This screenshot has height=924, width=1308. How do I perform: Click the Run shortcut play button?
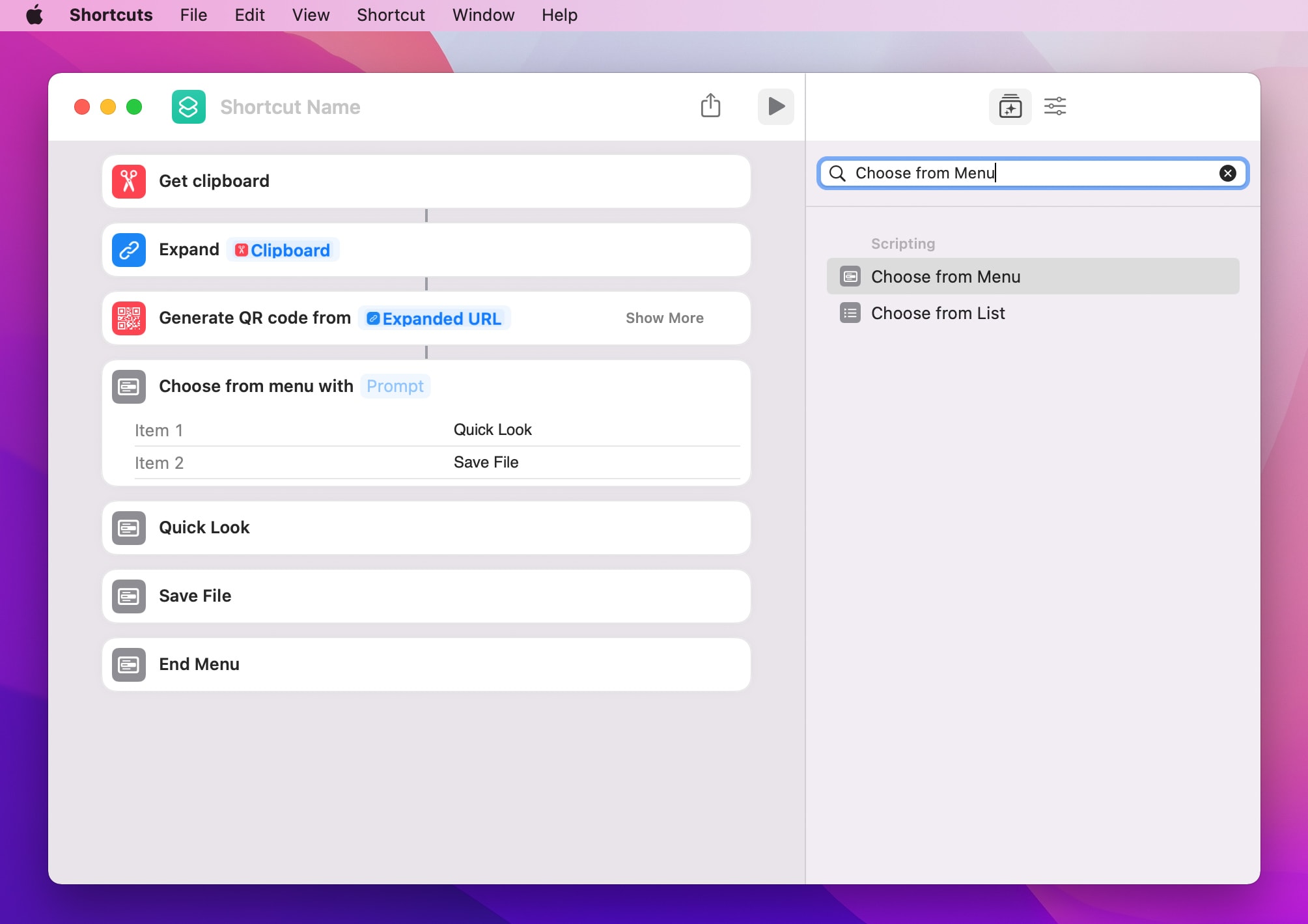pyautogui.click(x=775, y=106)
